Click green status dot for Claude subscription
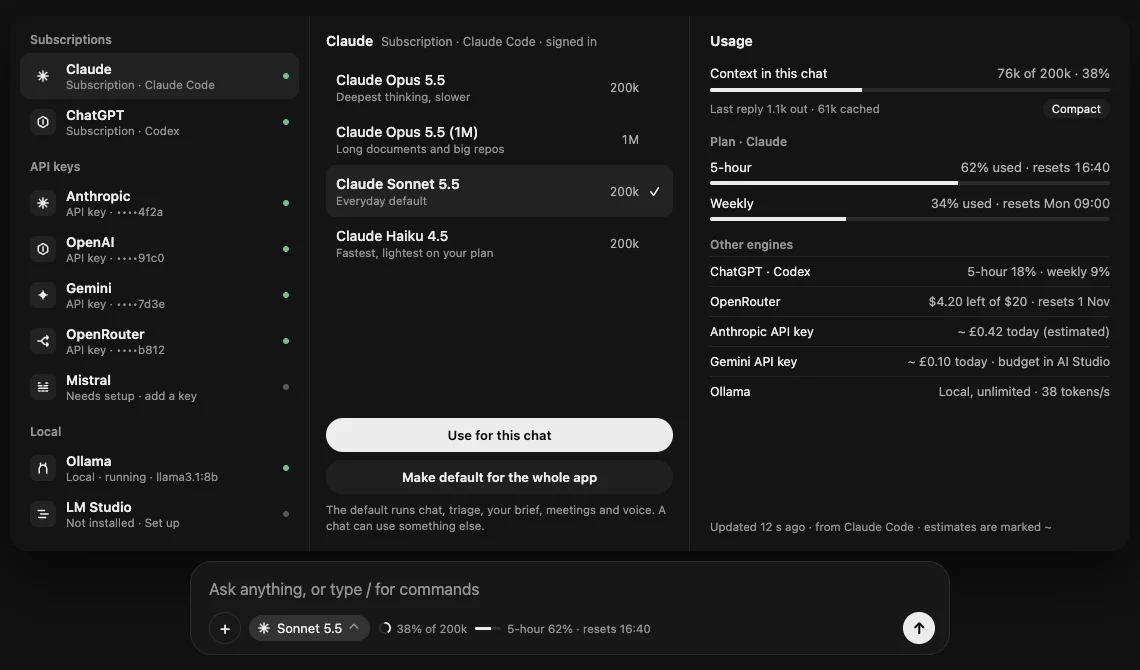Viewport: 1140px width, 670px height. coord(286,76)
